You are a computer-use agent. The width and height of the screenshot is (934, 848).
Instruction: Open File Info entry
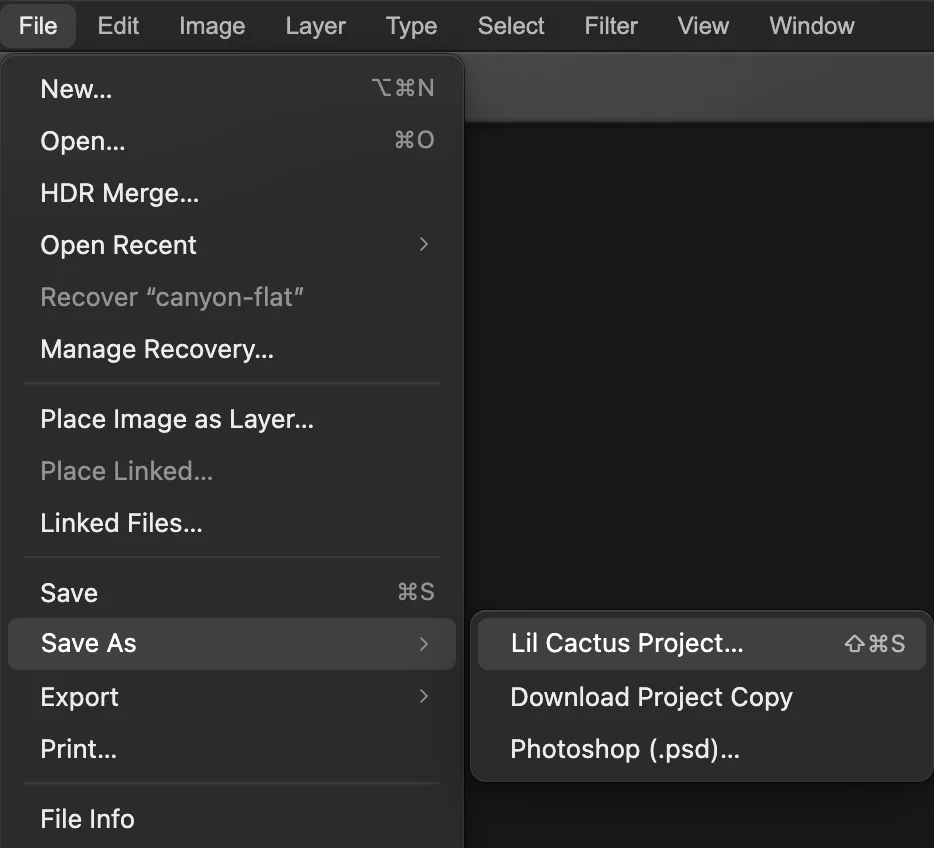[x=232, y=819]
